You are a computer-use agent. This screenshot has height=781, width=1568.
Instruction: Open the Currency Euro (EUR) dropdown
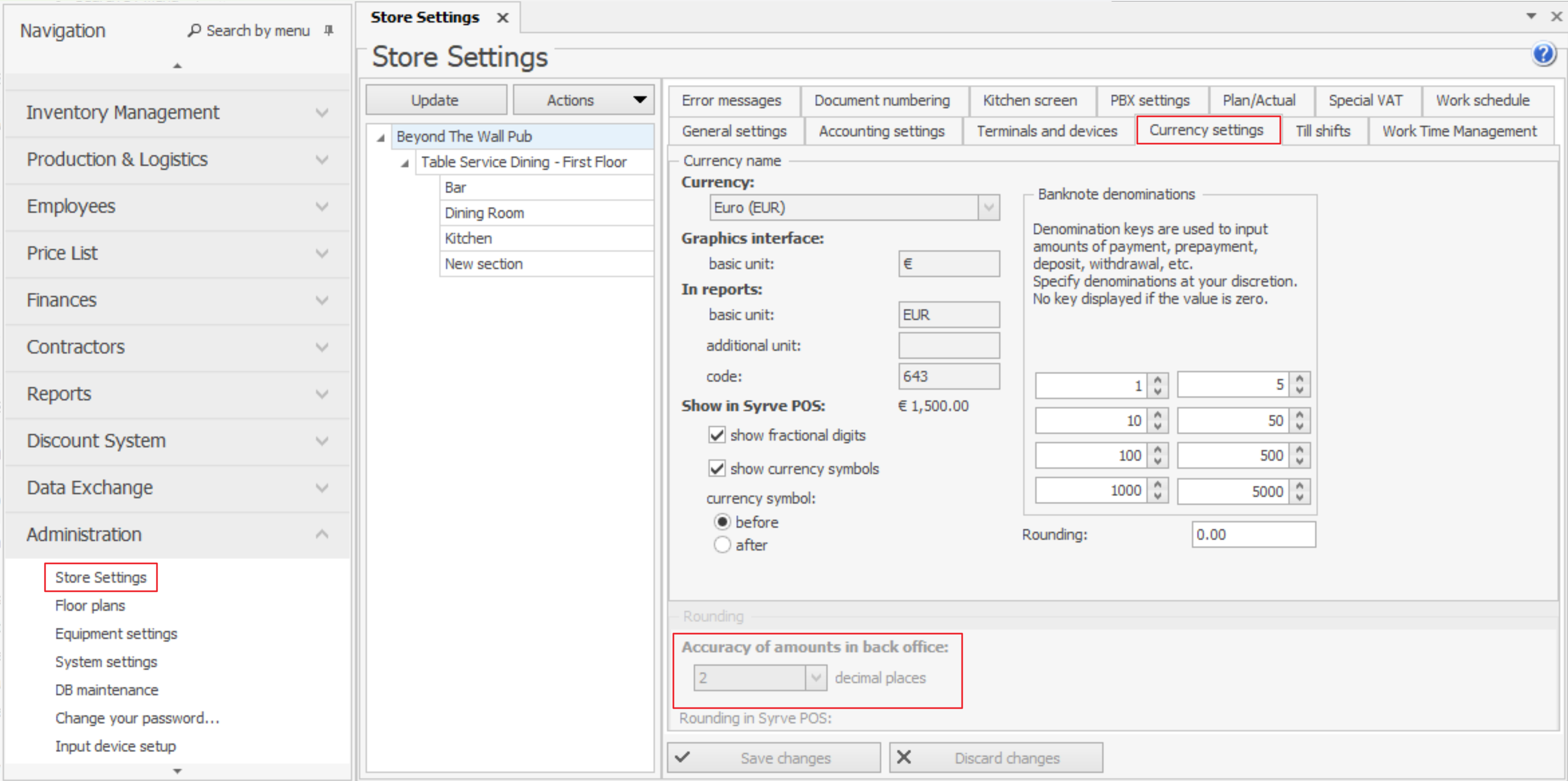pyautogui.click(x=988, y=208)
